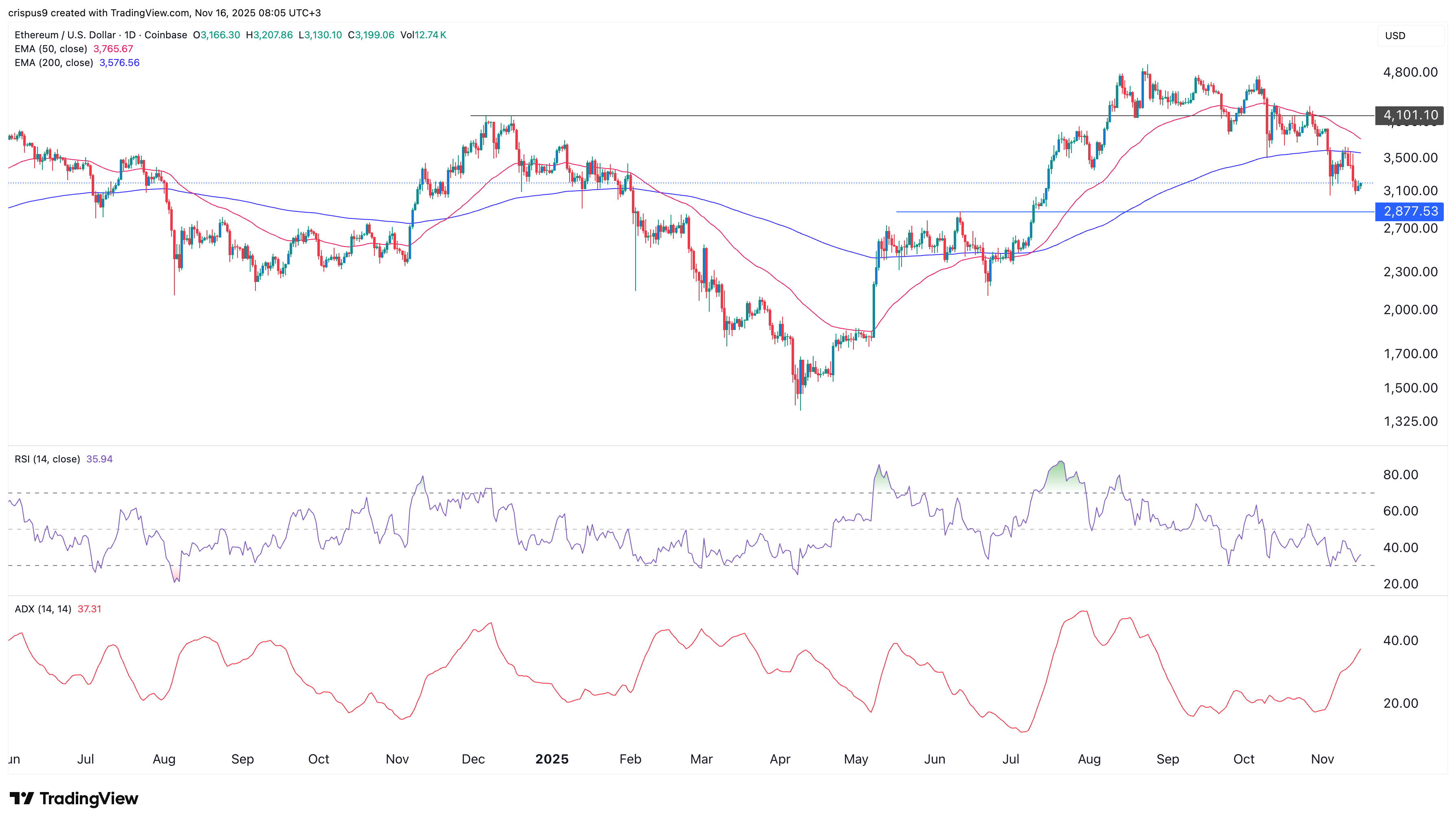Viewport: 1456px width, 823px height.
Task: Click the EMA 50 value 3,765.67
Action: 112,48
